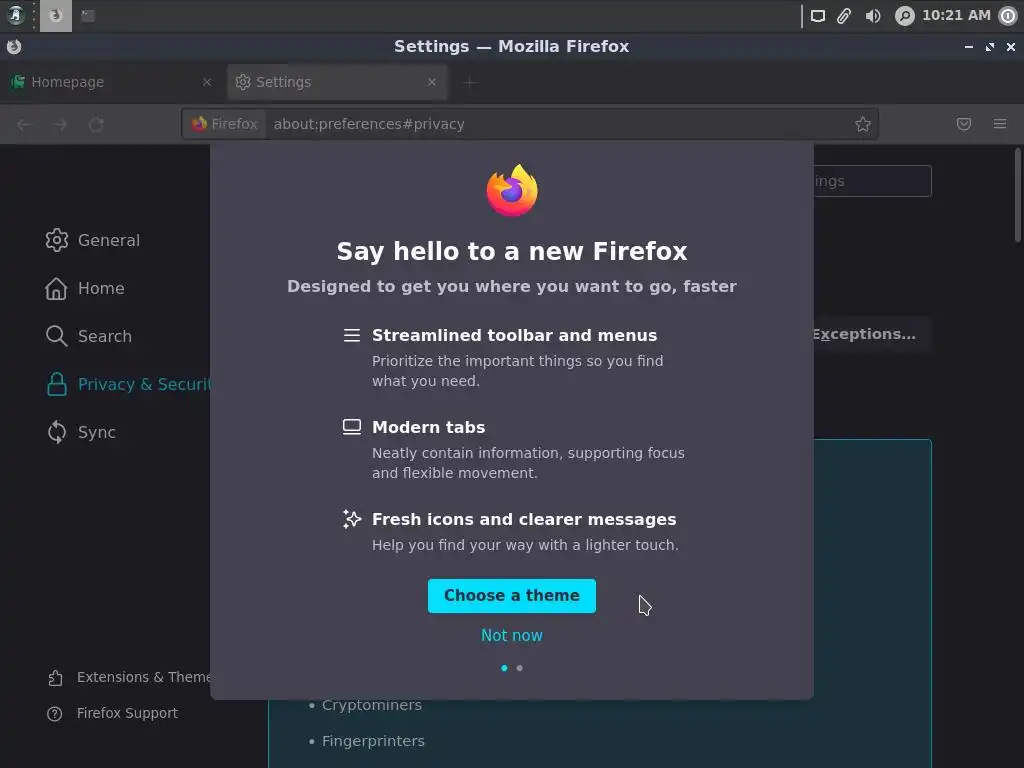Image resolution: width=1024 pixels, height=768 pixels.
Task: Select Privacy & Security category
Action: click(x=128, y=384)
